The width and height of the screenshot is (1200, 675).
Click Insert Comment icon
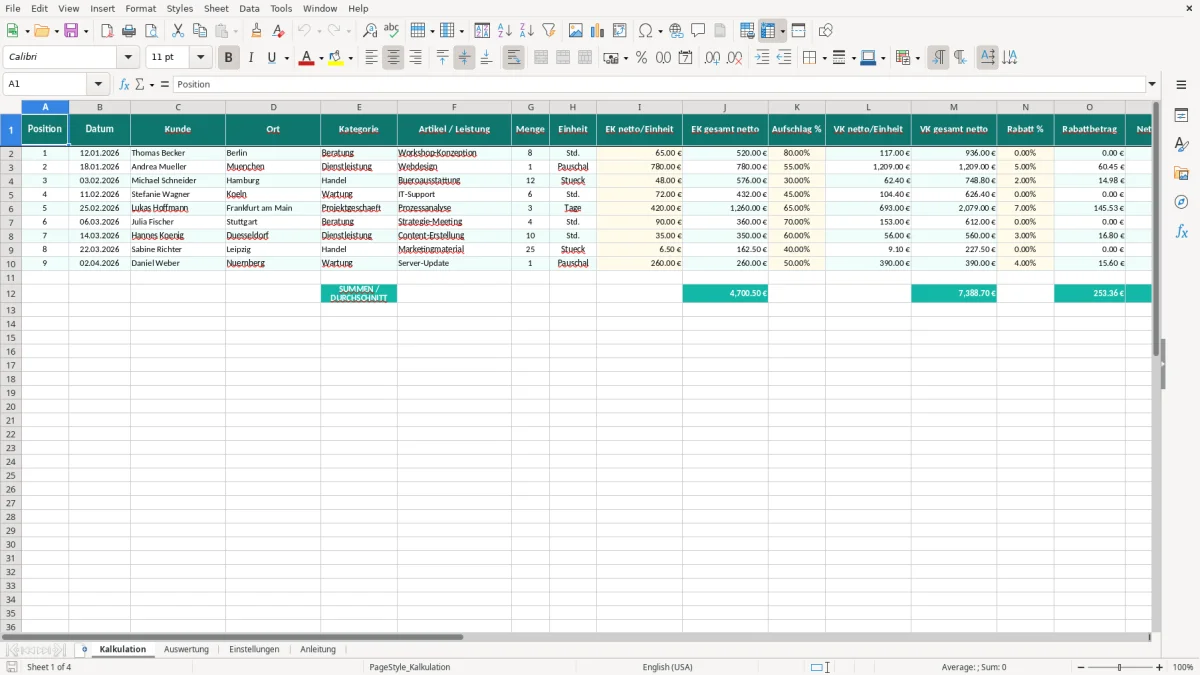pyautogui.click(x=698, y=31)
